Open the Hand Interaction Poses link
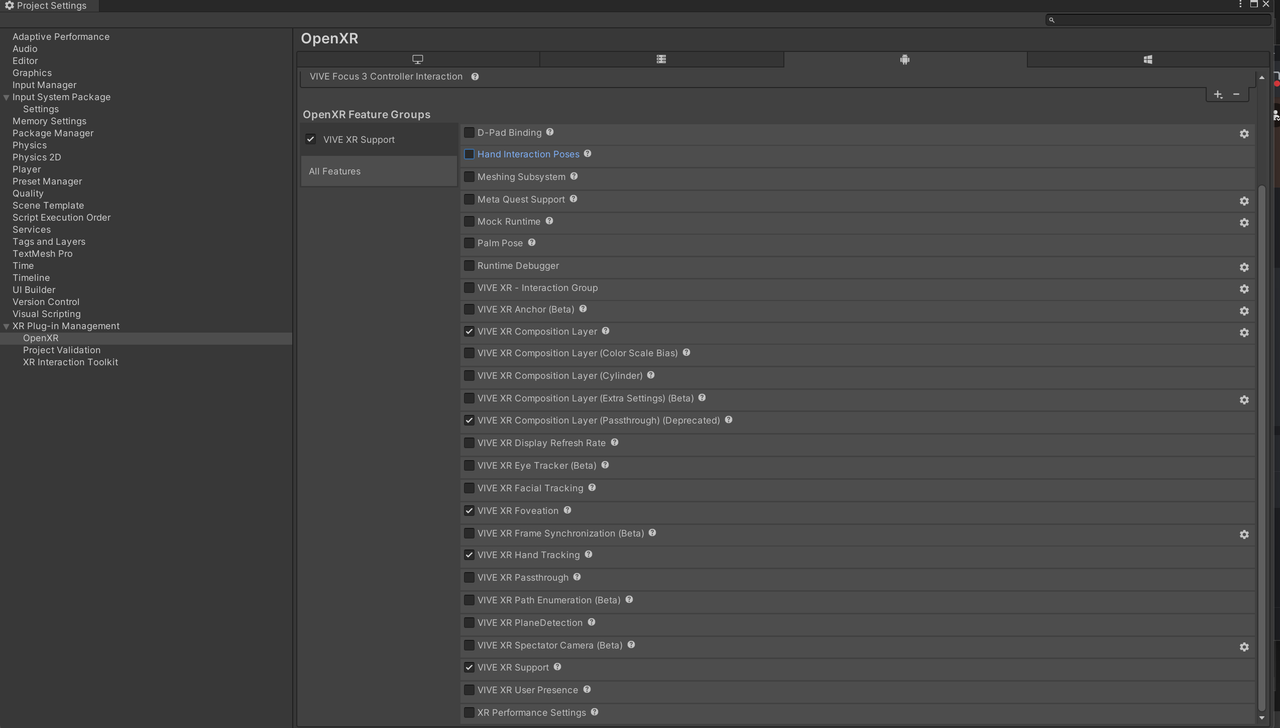This screenshot has height=728, width=1280. pyautogui.click(x=528, y=153)
